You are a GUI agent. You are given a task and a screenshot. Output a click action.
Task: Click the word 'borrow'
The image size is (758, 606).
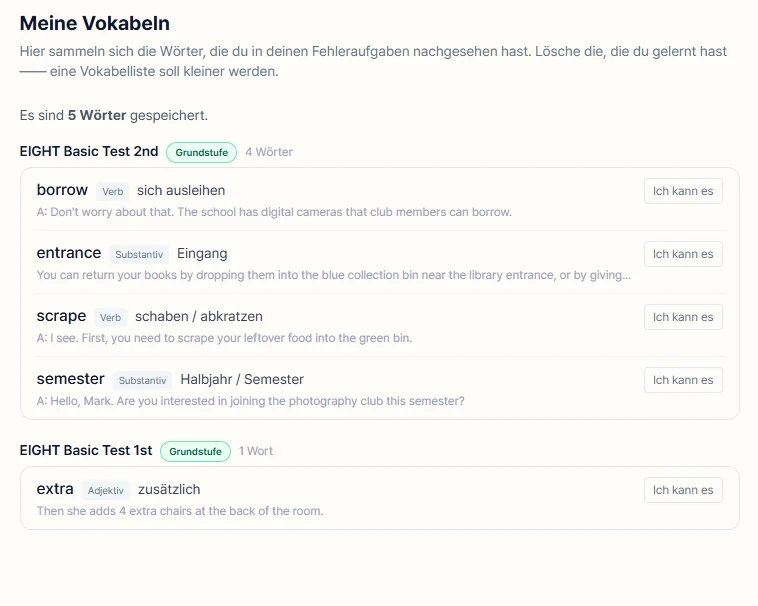click(62, 190)
